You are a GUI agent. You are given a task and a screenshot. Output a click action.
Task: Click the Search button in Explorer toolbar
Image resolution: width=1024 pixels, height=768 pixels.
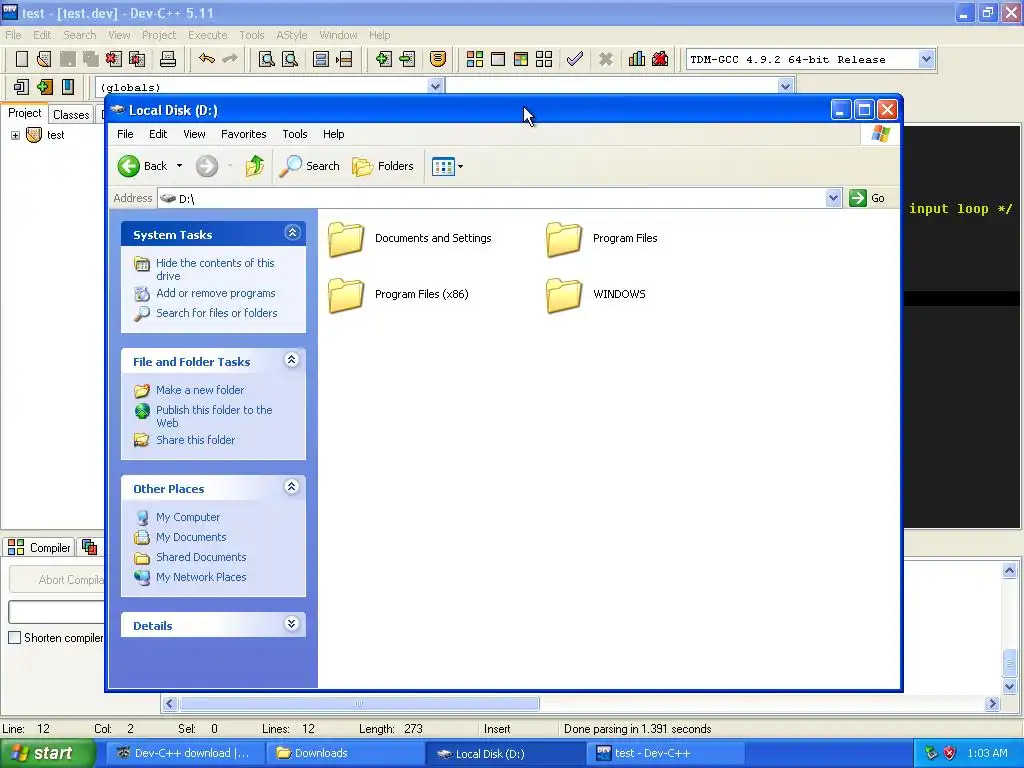pos(310,166)
